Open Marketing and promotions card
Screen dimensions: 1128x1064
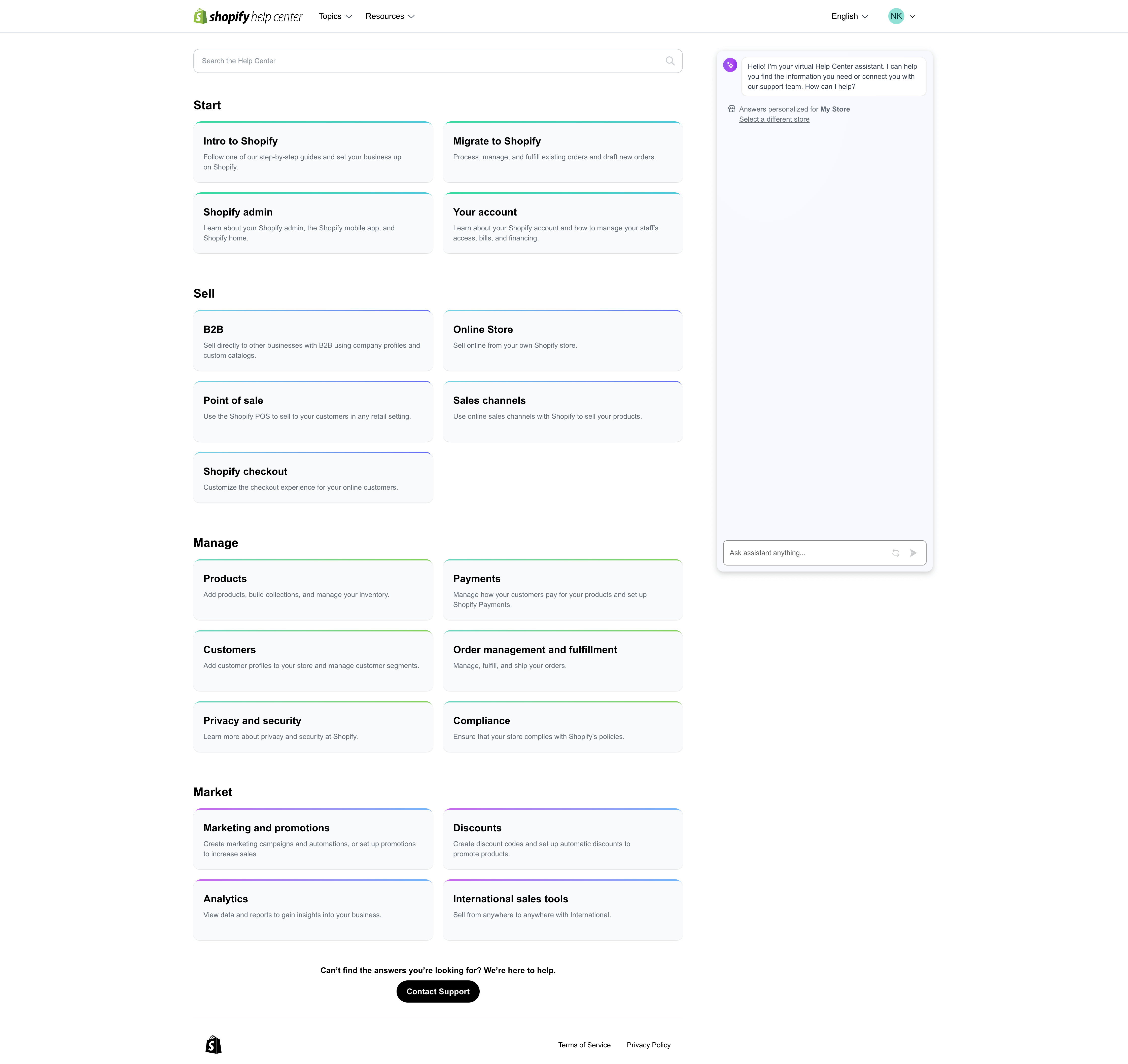[313, 839]
